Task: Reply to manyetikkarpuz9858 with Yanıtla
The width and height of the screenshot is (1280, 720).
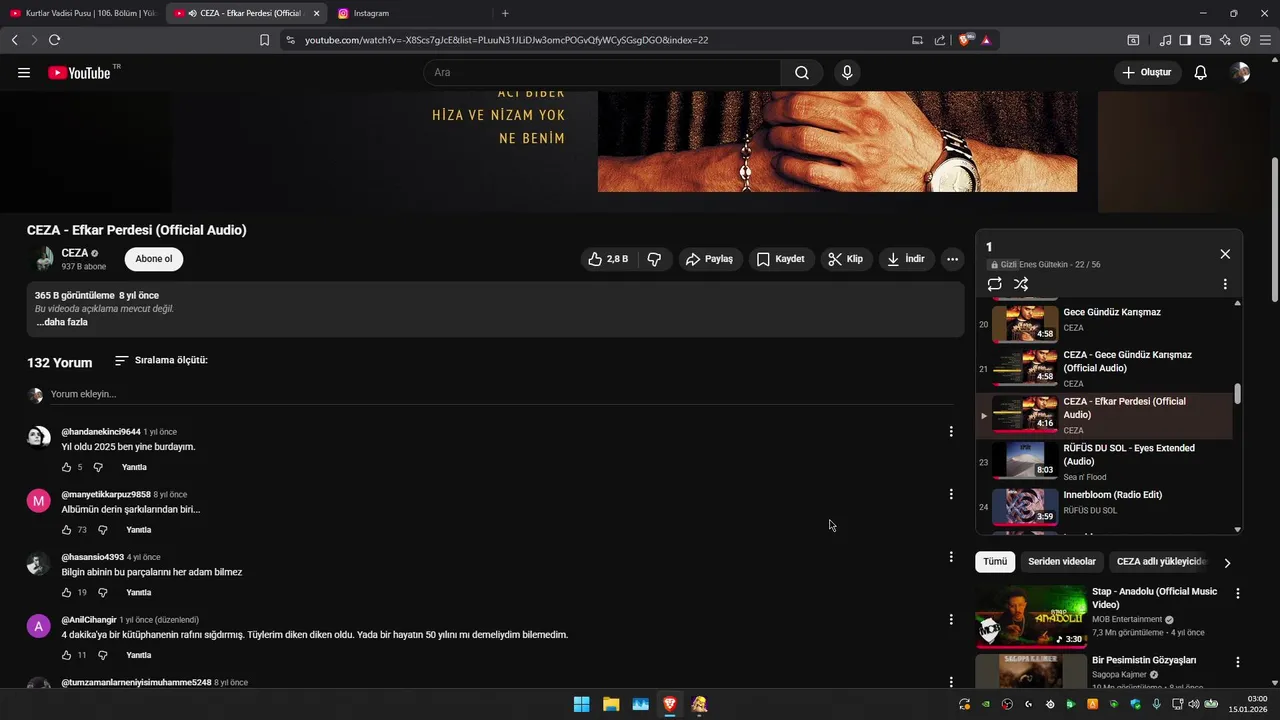Action: pos(139,530)
